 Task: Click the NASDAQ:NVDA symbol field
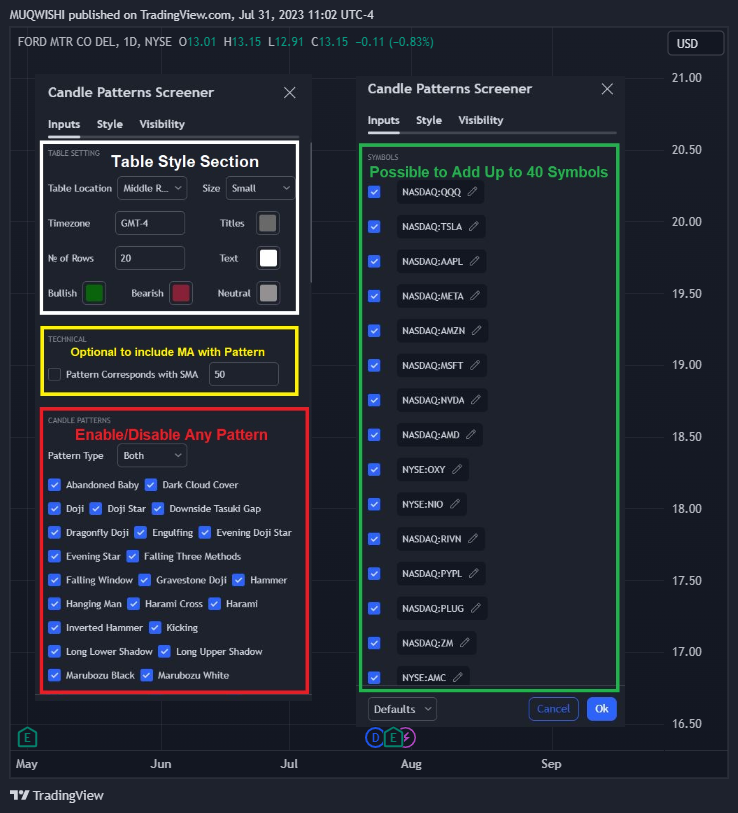point(442,400)
